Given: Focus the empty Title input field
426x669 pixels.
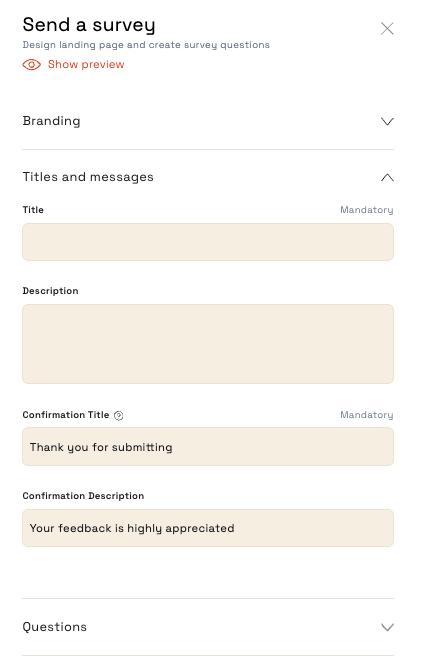Looking at the screenshot, I should [208, 242].
